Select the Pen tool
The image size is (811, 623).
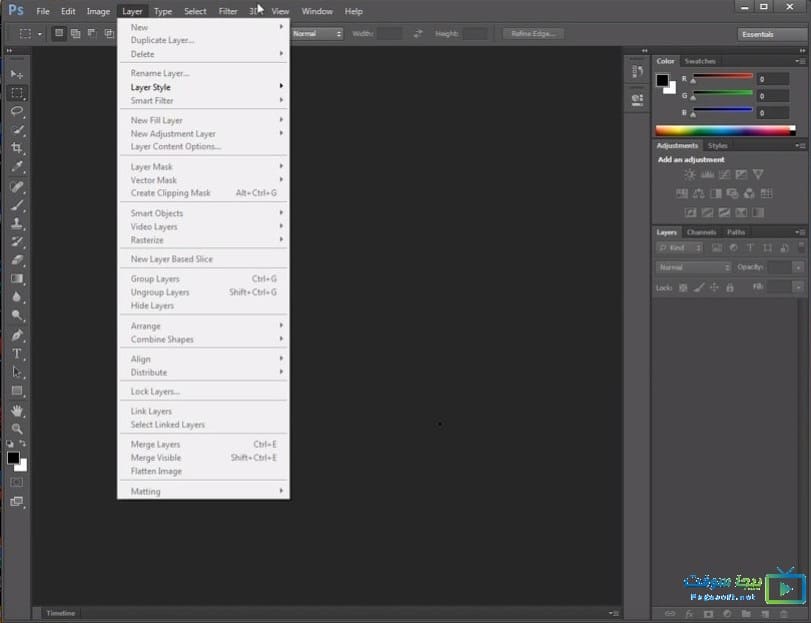click(17, 335)
